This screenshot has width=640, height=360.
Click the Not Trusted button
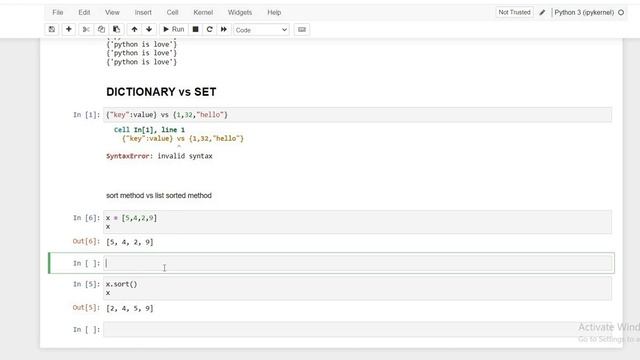[514, 12]
